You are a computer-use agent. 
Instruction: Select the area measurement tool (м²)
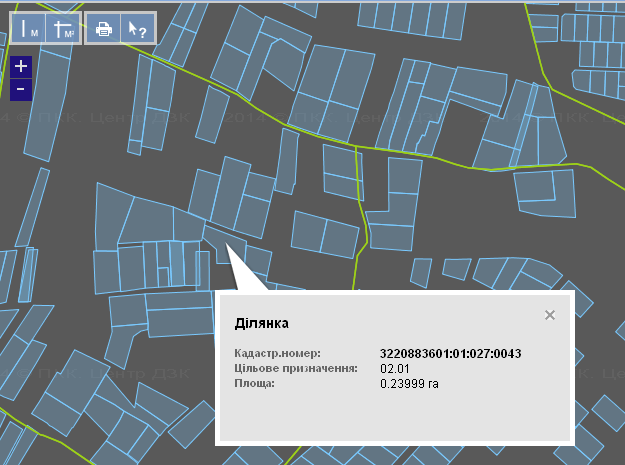(64, 29)
